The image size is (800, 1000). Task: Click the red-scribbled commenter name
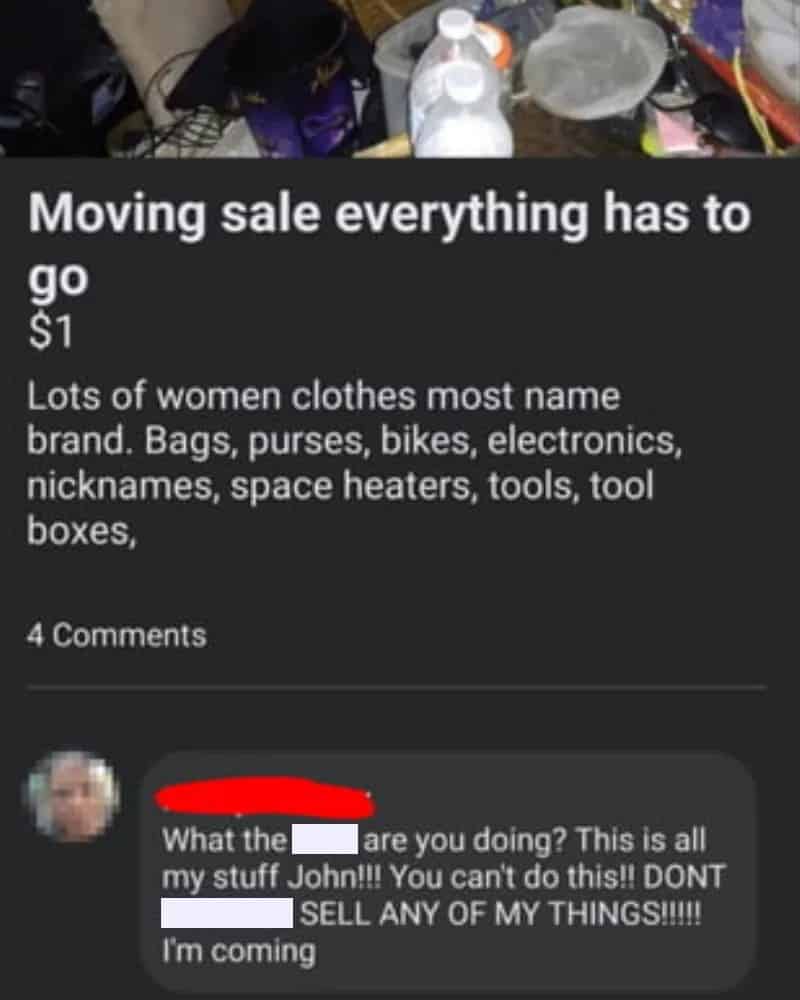pos(266,799)
